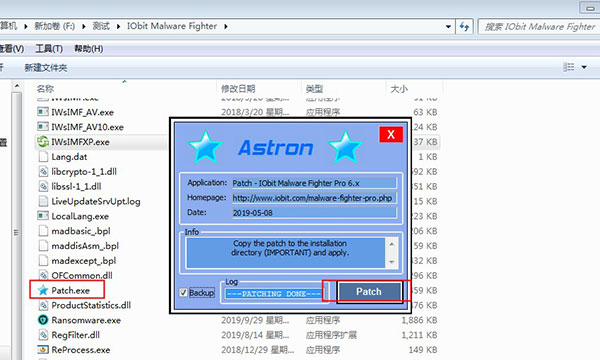This screenshot has width=600, height=360.
Task: Click the refresh icon beside address bar
Action: [x=464, y=26]
